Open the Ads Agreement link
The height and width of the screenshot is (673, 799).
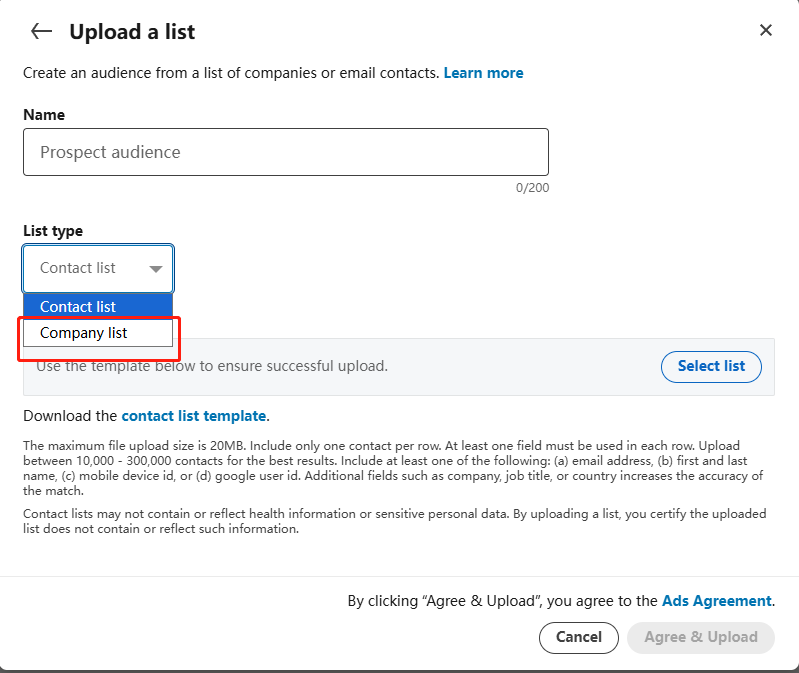pos(716,601)
